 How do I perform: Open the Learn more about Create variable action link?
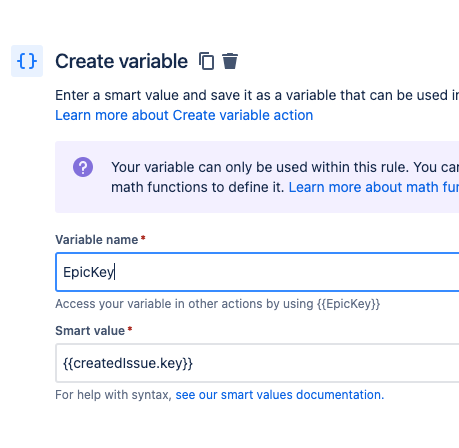184,115
